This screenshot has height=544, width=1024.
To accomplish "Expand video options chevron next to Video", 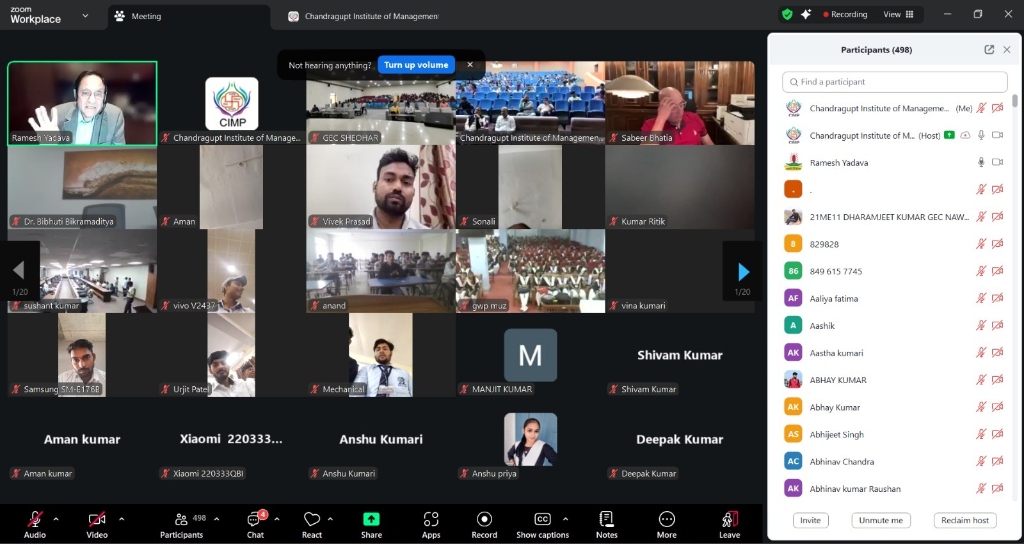I will point(121,519).
